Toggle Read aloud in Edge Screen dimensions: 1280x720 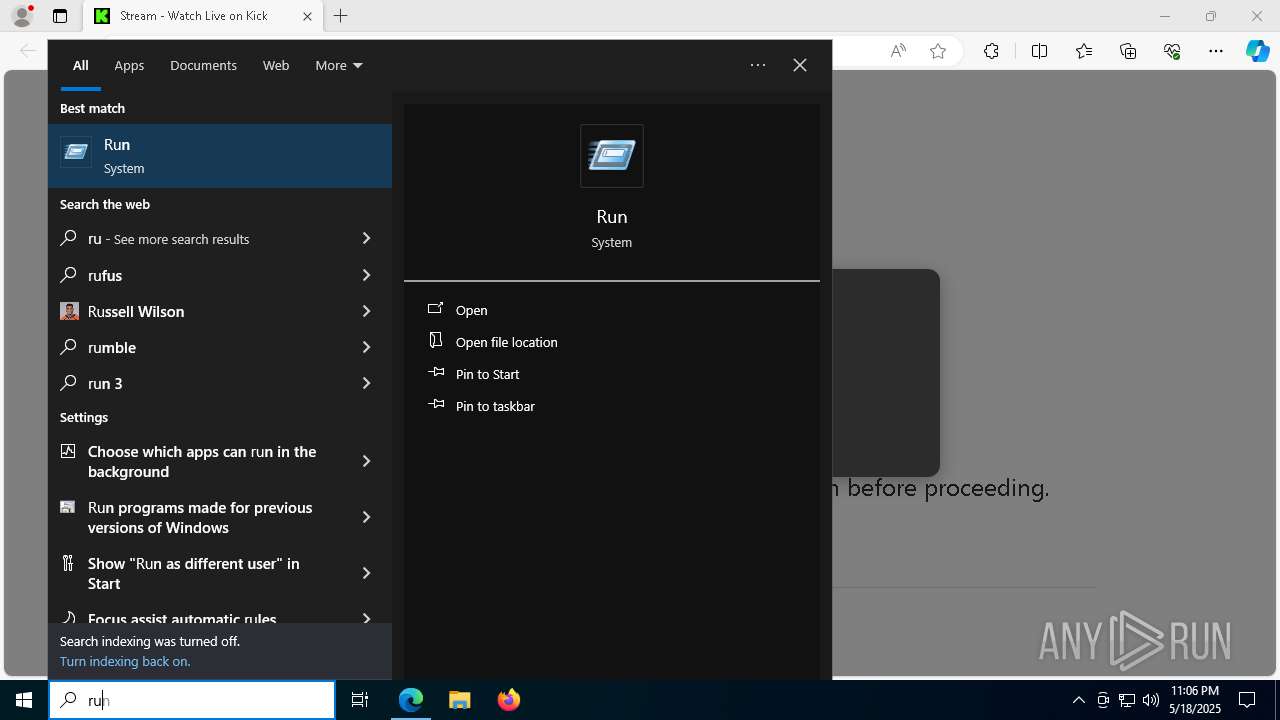tap(898, 51)
